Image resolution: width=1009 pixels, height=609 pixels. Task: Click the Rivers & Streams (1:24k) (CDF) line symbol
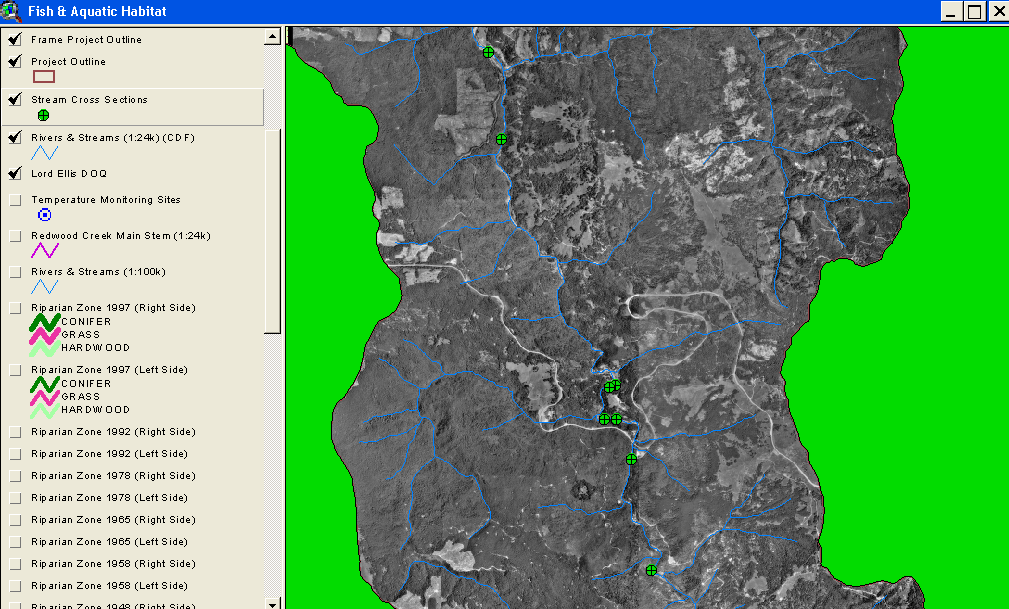[x=44, y=153]
